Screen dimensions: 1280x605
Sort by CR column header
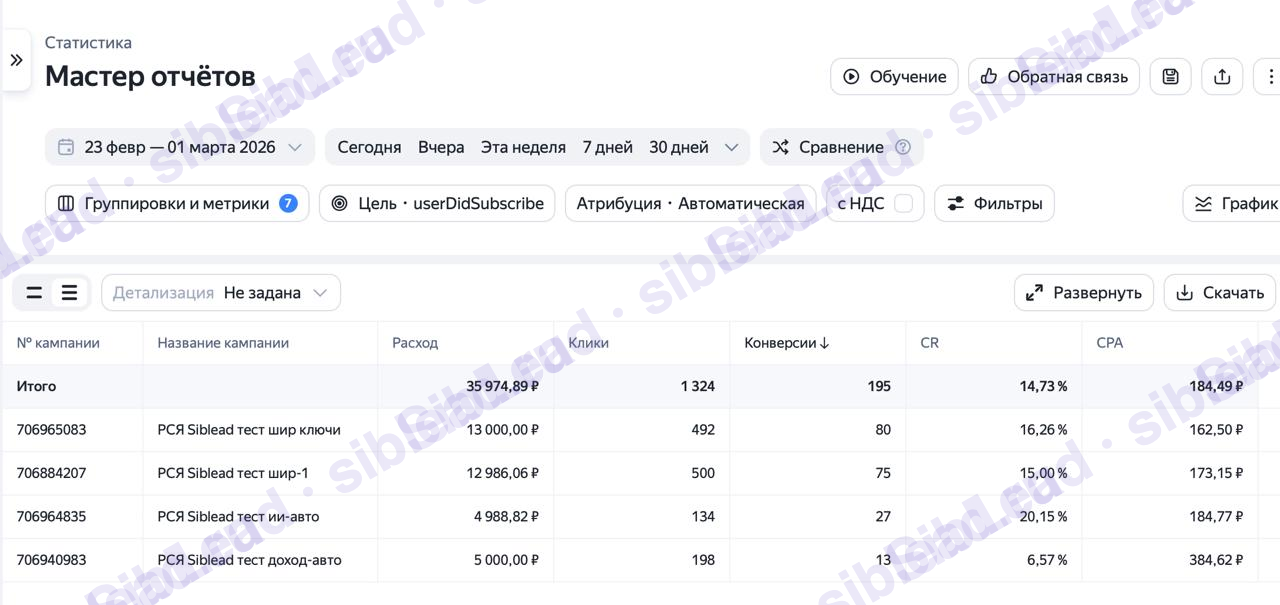pos(929,343)
